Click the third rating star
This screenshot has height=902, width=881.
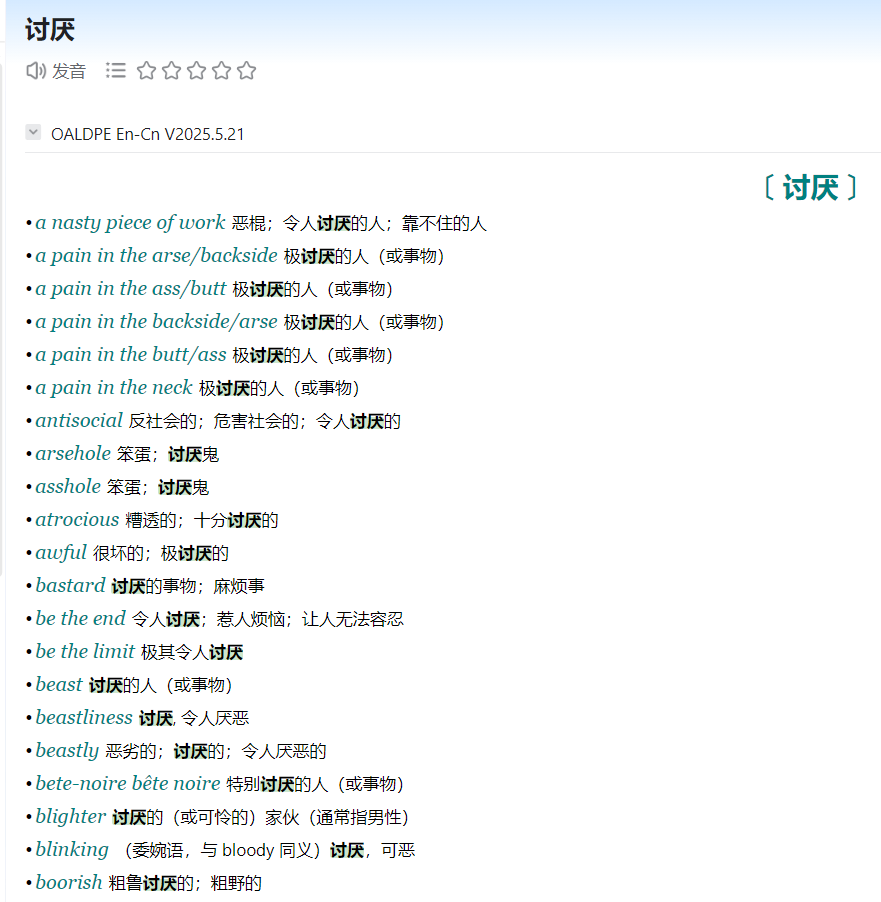pyautogui.click(x=197, y=70)
